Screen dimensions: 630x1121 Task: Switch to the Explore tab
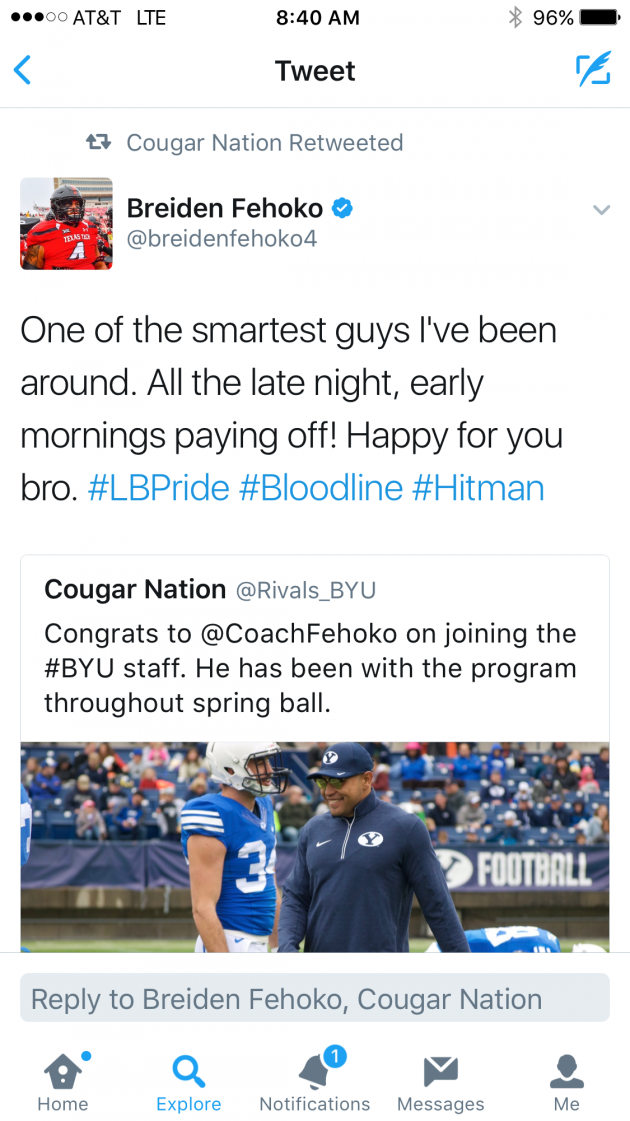click(188, 1083)
